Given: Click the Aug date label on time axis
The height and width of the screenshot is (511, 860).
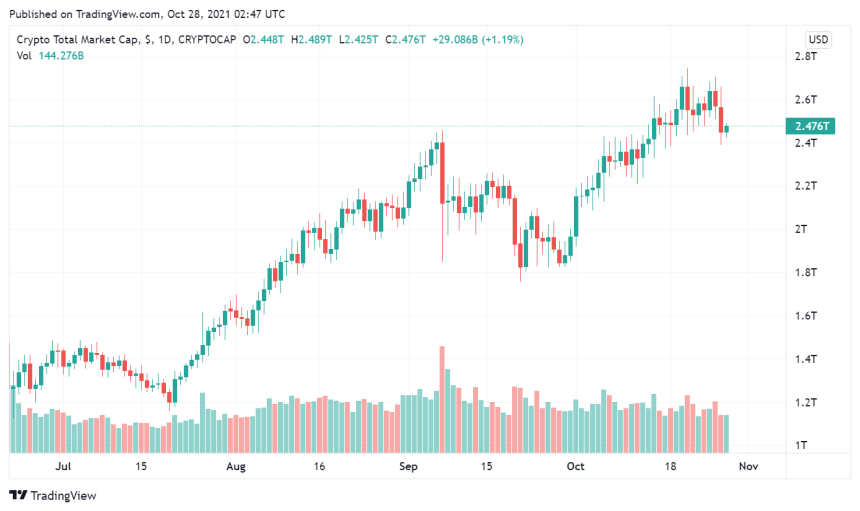Looking at the screenshot, I should pyautogui.click(x=236, y=467).
